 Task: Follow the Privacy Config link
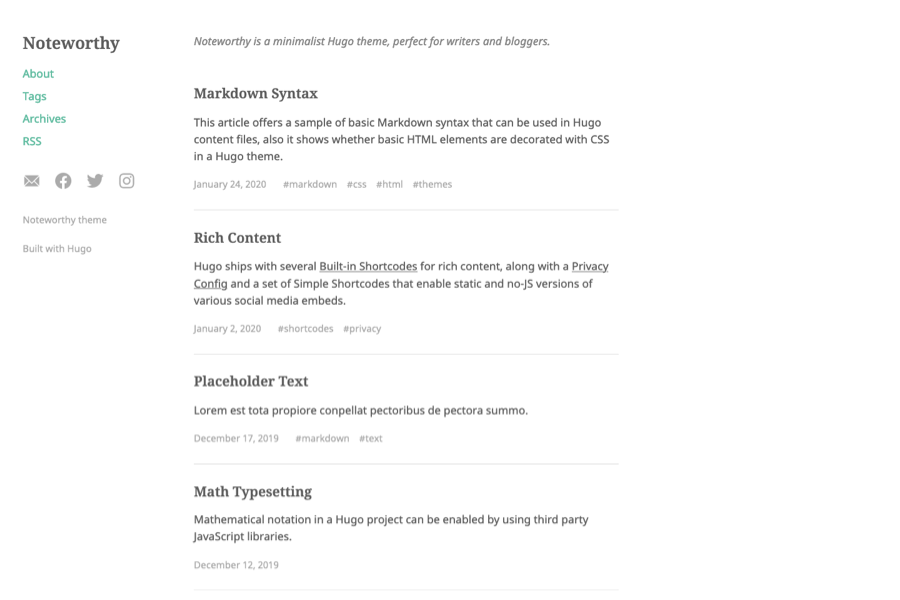point(590,267)
